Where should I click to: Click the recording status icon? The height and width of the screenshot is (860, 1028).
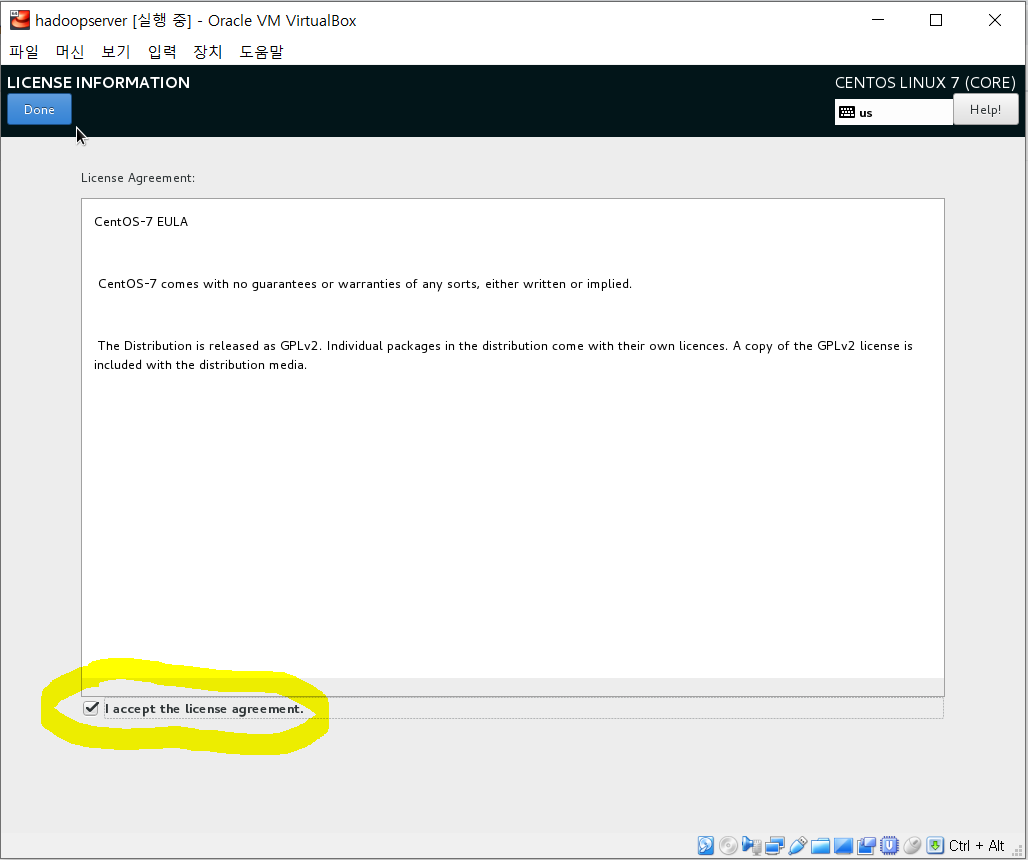866,846
